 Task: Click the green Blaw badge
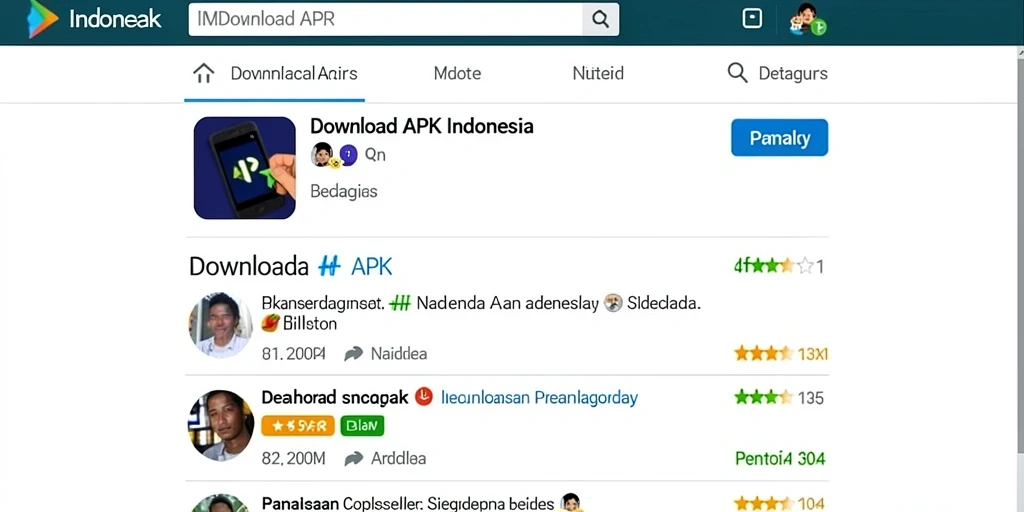point(362,426)
